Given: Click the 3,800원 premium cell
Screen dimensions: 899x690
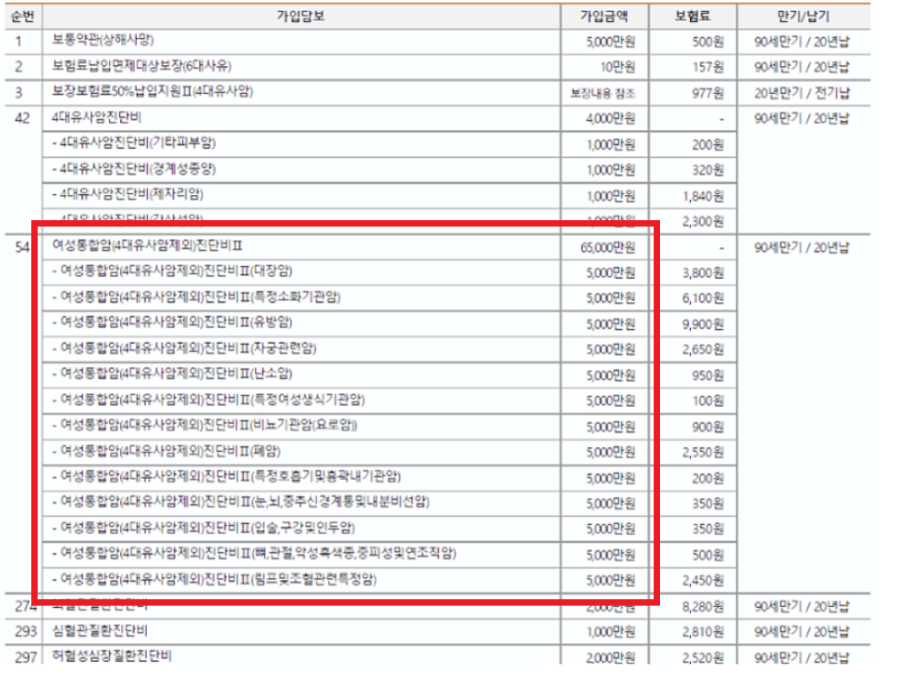Looking at the screenshot, I should pos(703,273).
